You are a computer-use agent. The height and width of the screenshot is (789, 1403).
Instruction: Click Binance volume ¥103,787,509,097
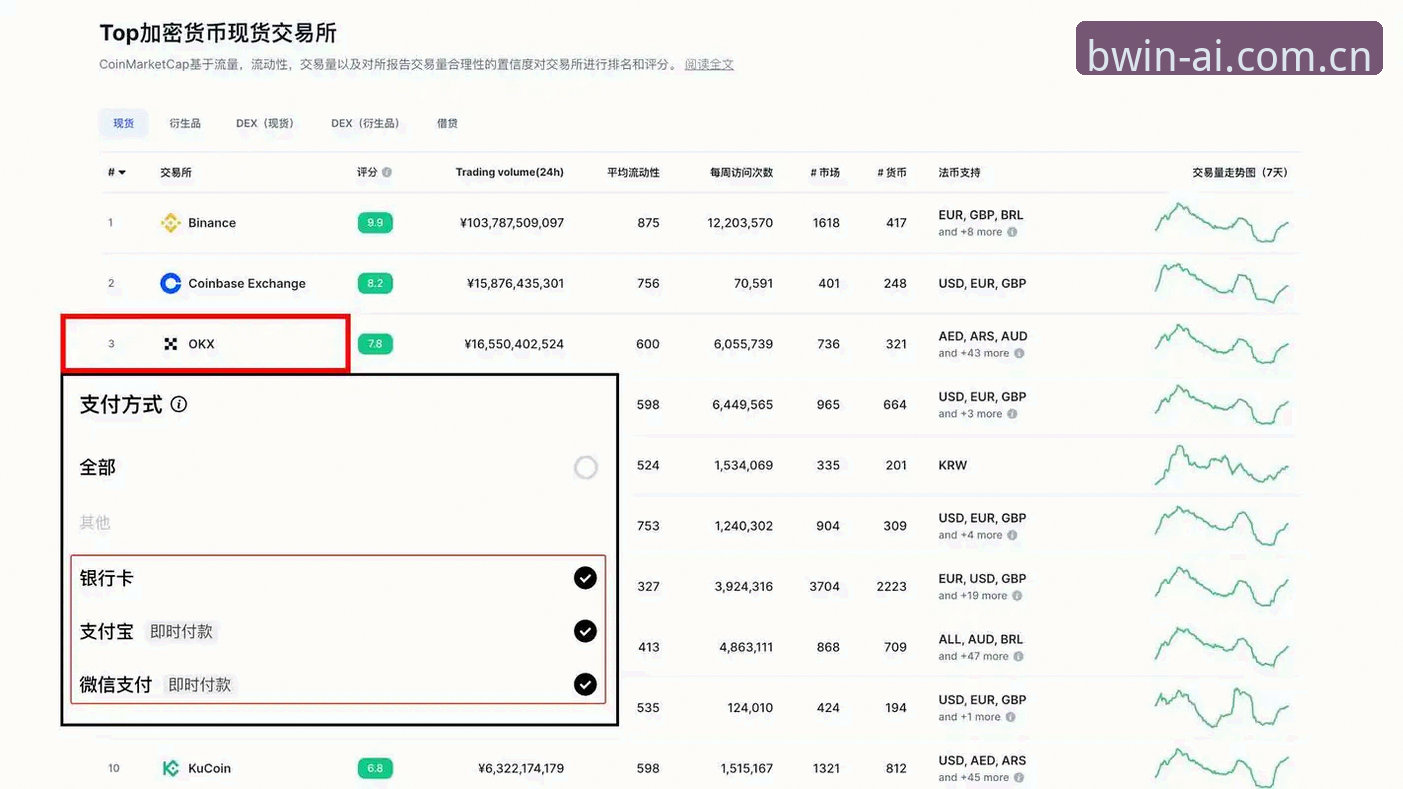point(512,223)
